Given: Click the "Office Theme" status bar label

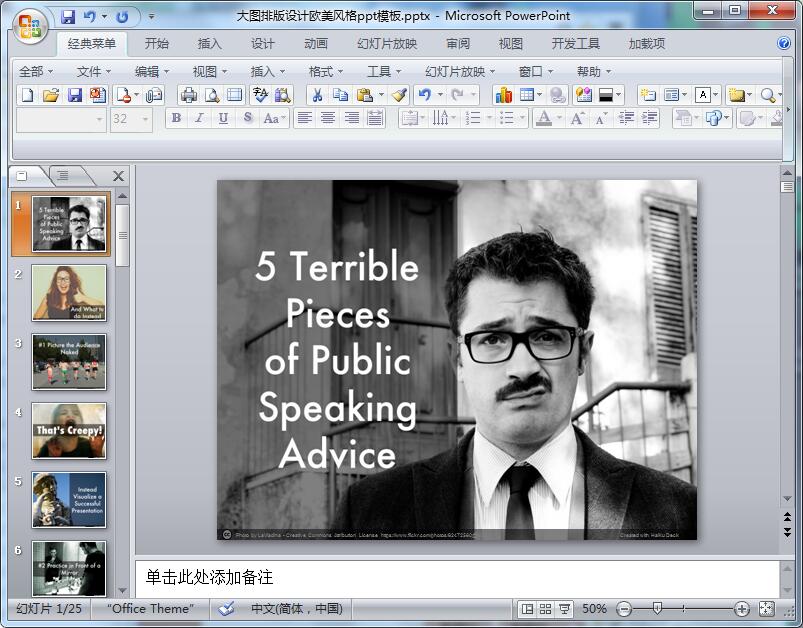Looking at the screenshot, I should (151, 609).
